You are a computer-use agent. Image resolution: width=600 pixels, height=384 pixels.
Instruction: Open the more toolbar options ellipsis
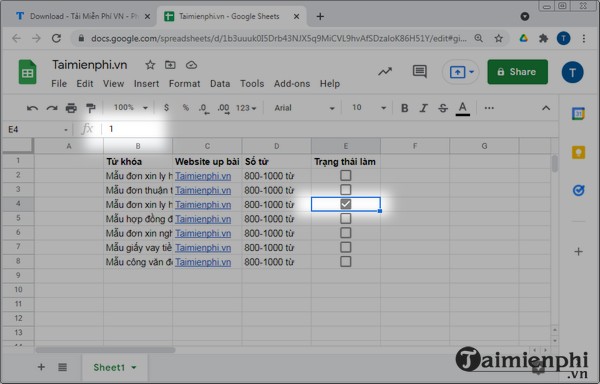489,108
